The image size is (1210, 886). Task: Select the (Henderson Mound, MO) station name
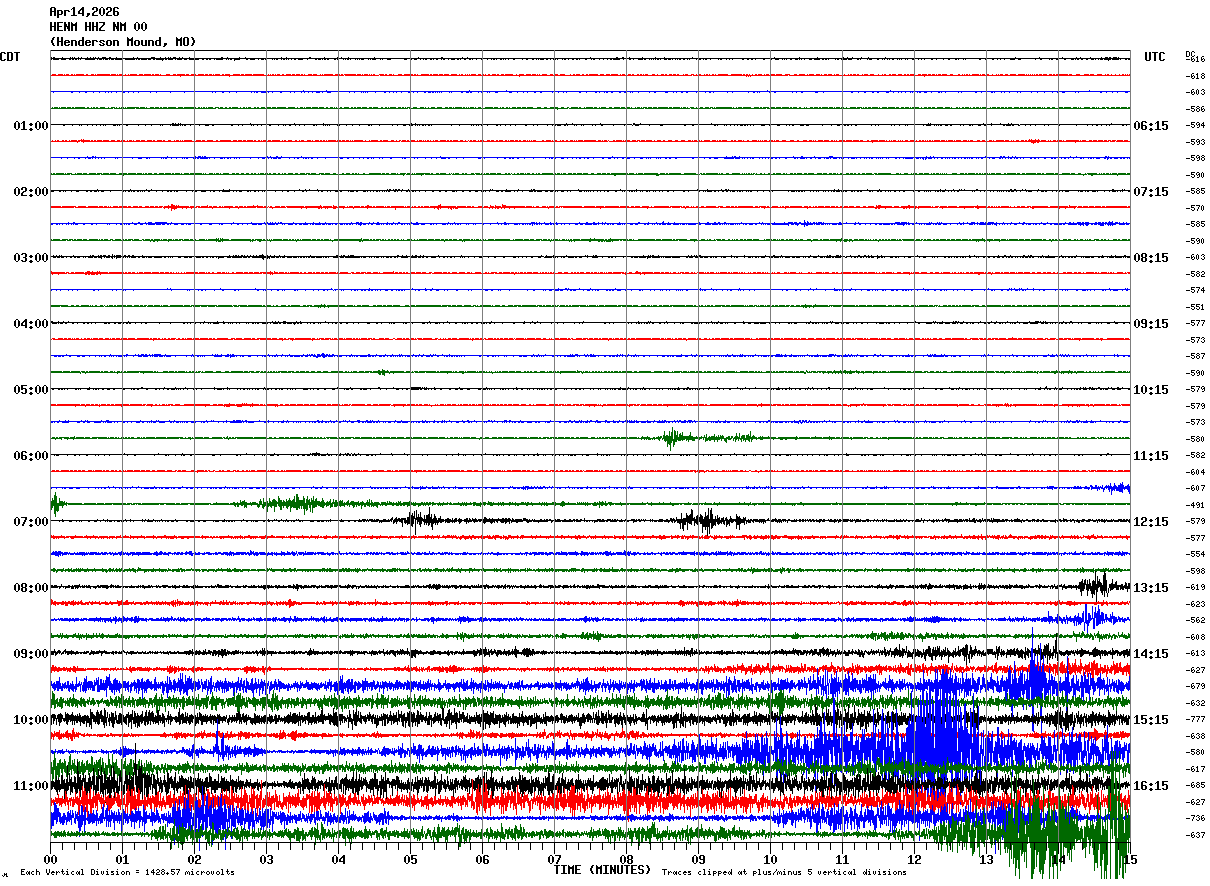point(123,42)
